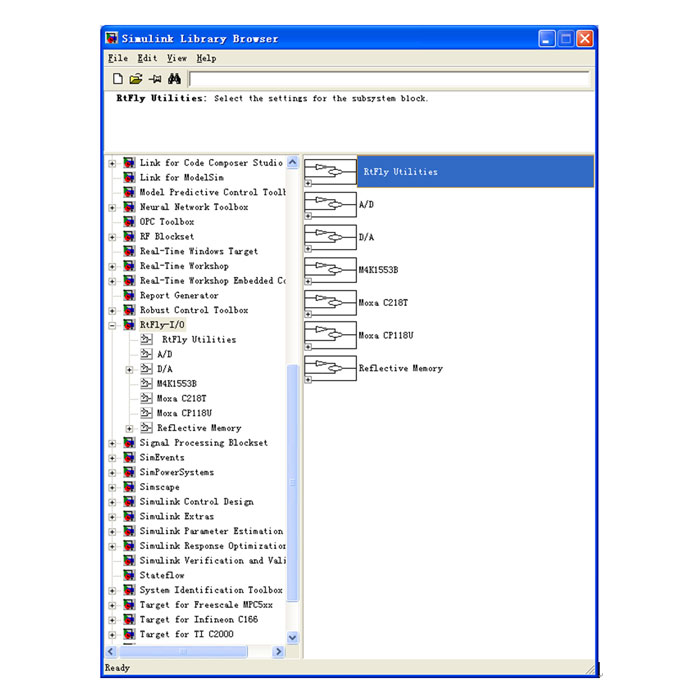
Task: Maximize the Simulink Library Browser window
Action: coord(566,39)
